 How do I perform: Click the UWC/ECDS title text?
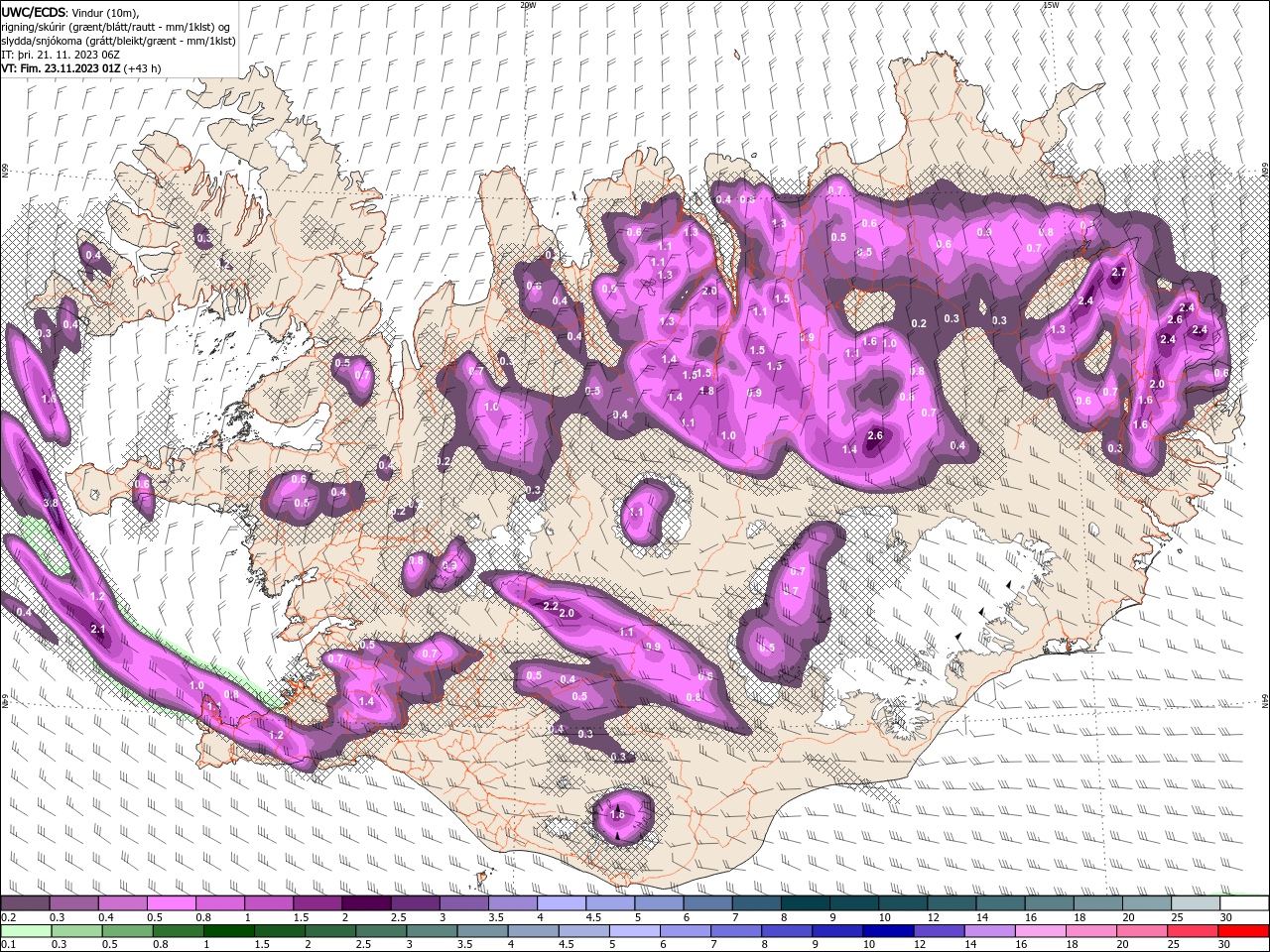click(x=34, y=12)
